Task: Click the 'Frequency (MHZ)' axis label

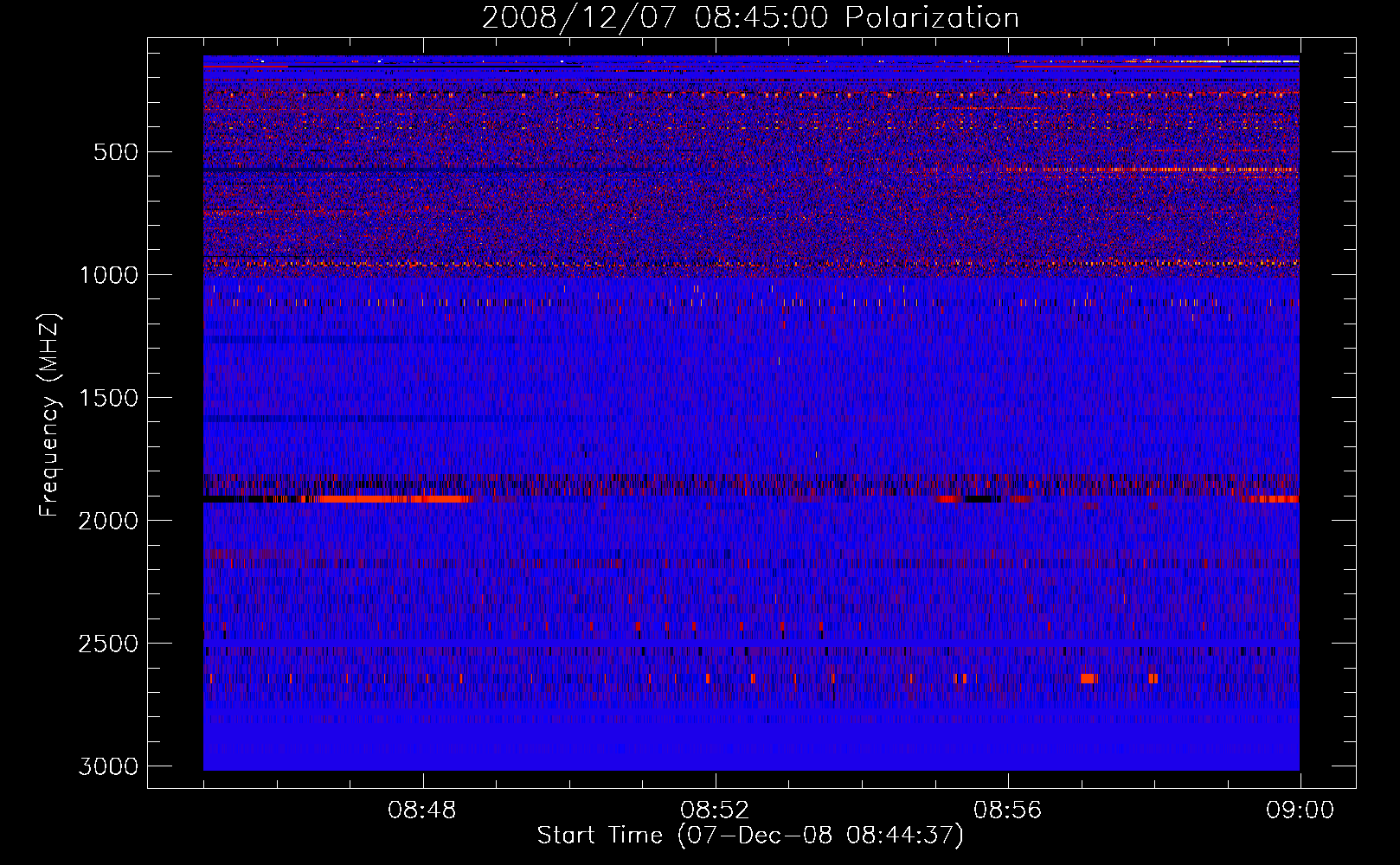Action: pyautogui.click(x=49, y=415)
